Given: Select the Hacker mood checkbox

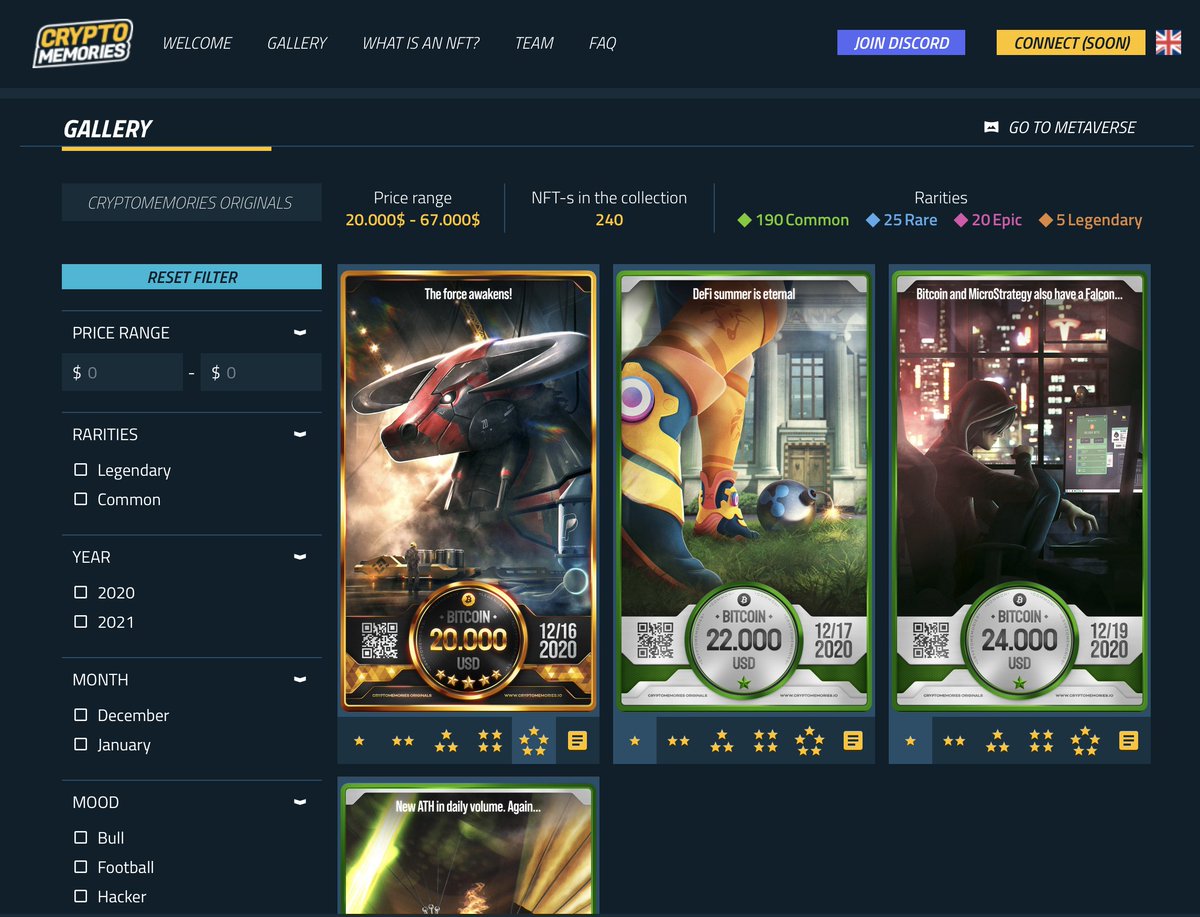Looking at the screenshot, I should pos(81,896).
